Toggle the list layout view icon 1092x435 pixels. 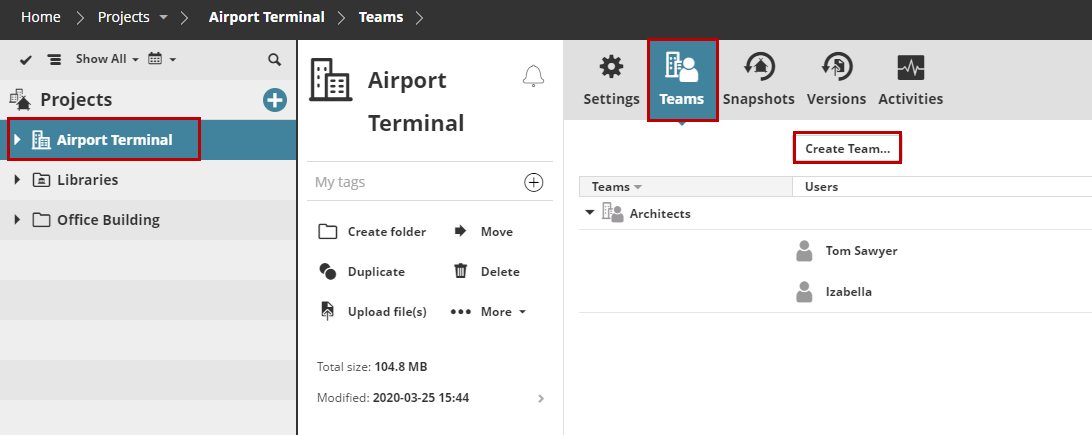pyautogui.click(x=54, y=60)
